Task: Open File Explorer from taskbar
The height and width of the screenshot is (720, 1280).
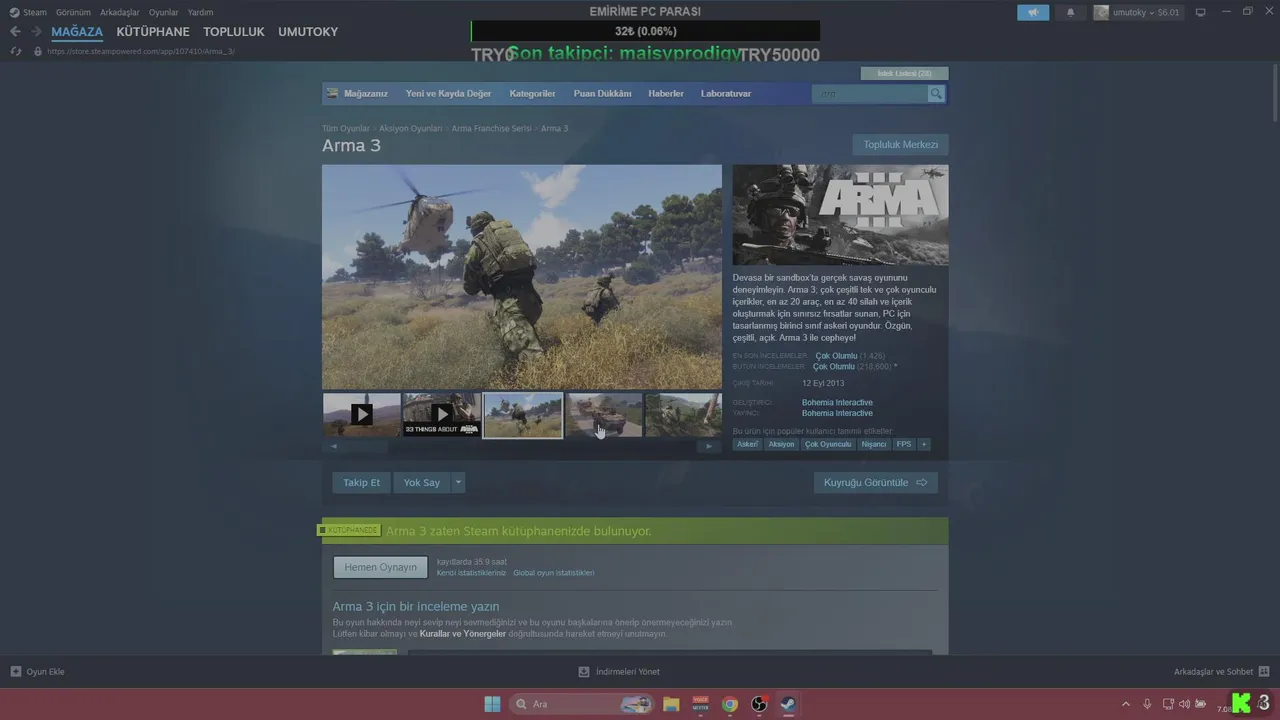Action: (671, 704)
